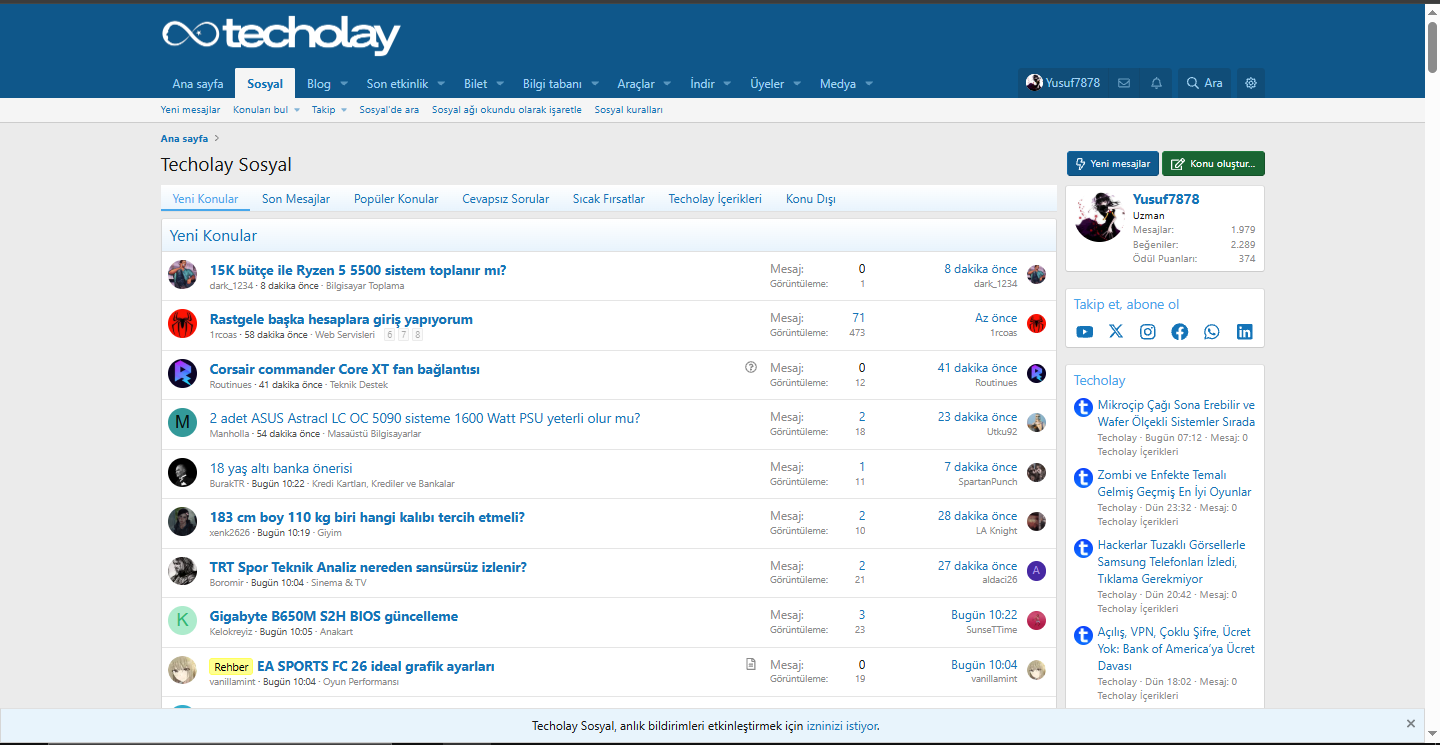
Task: Open the settings gear icon in header
Action: point(1251,83)
